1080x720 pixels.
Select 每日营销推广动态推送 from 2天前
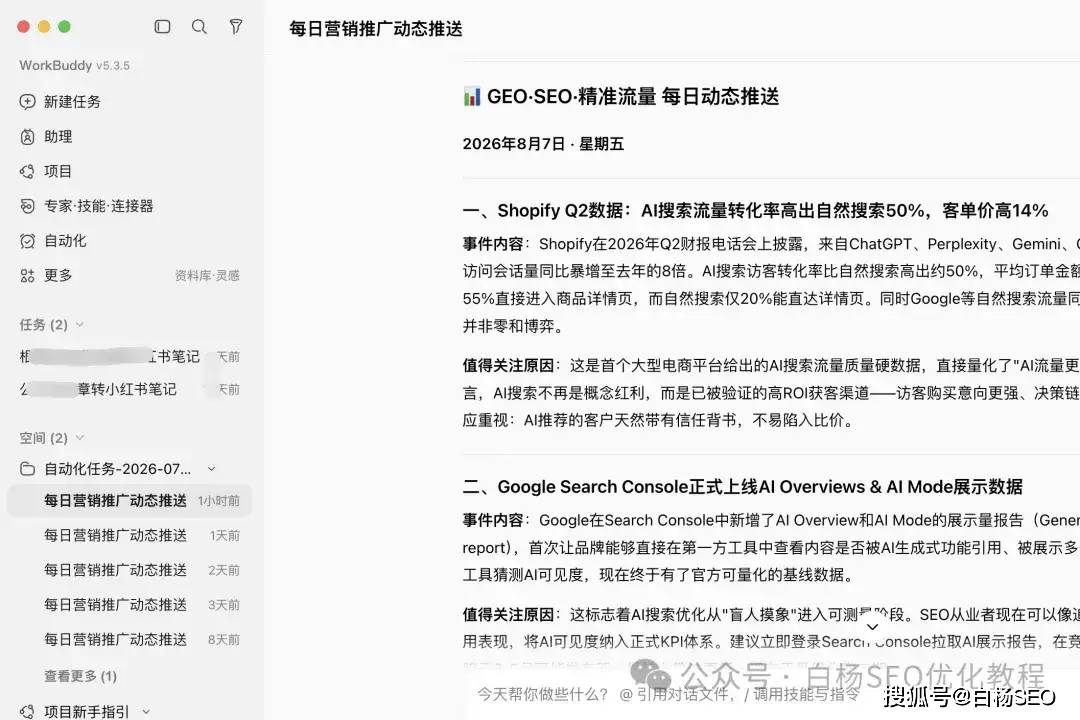coord(129,570)
